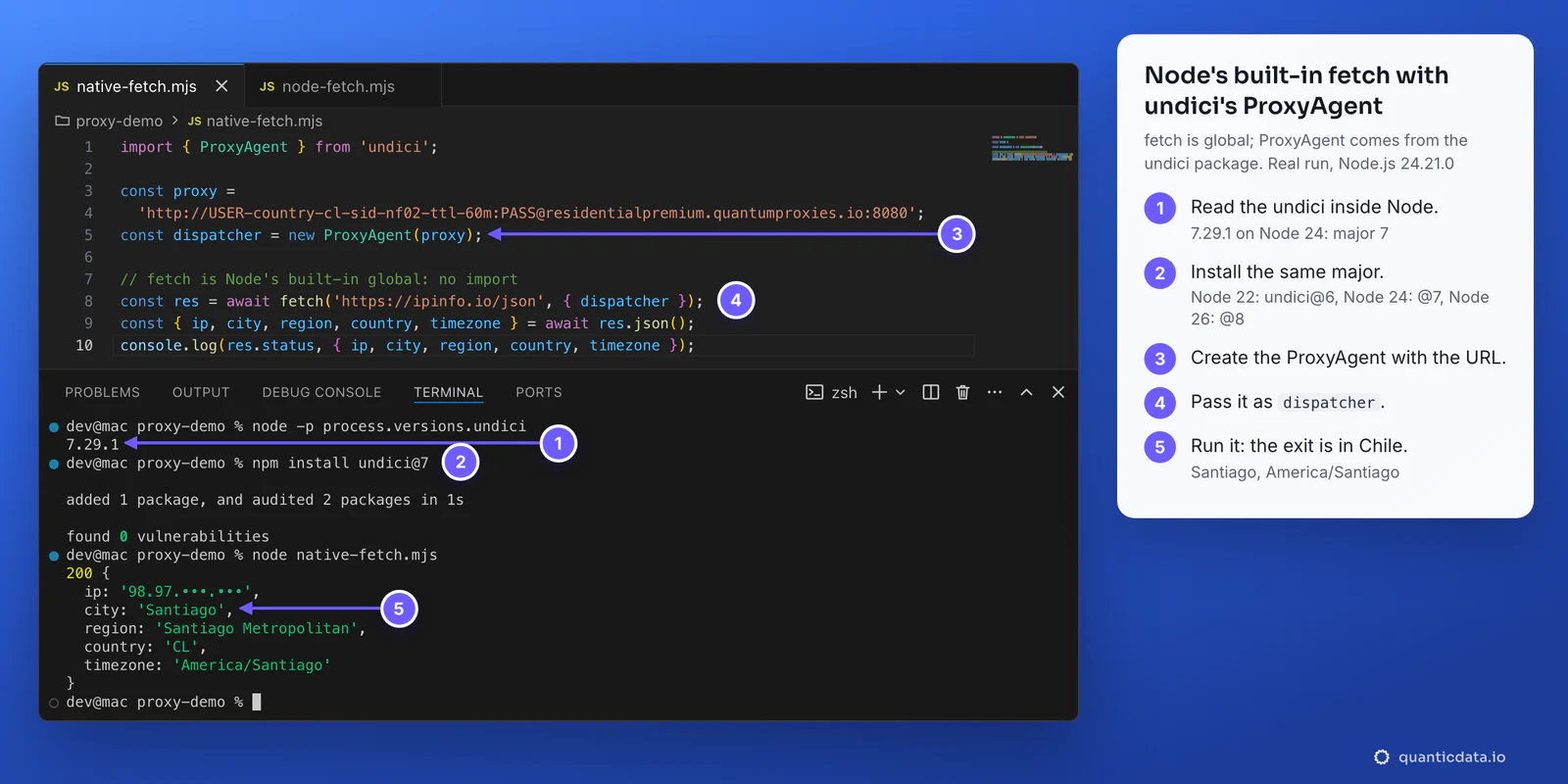Click the country 'CL' output value
The height and width of the screenshot is (784, 1568).
coord(181,647)
